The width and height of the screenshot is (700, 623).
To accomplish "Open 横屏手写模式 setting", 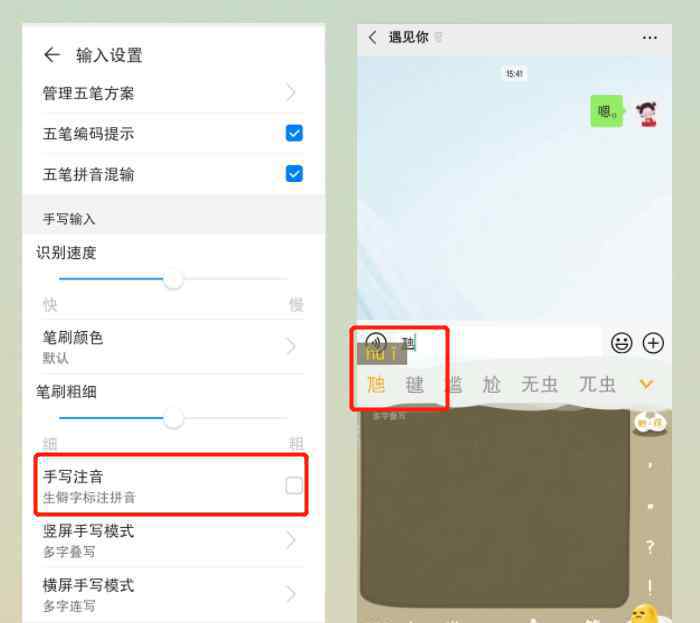I will tap(172, 594).
